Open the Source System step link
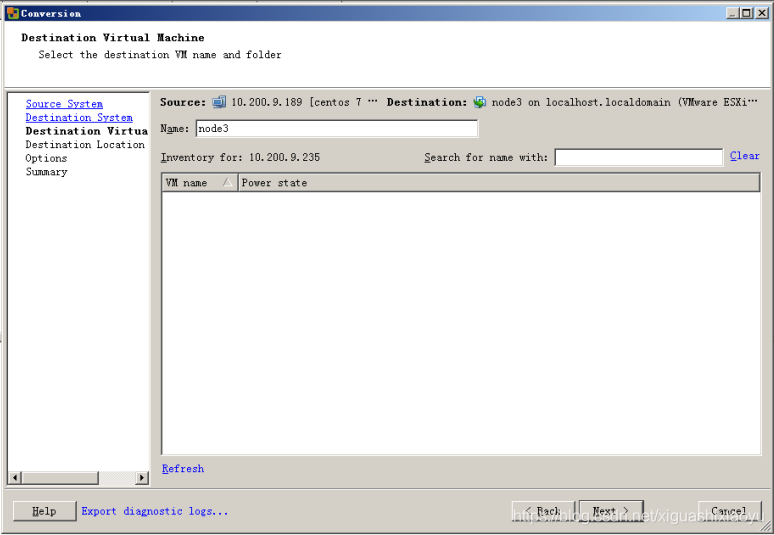The image size is (774, 535). click(64, 104)
